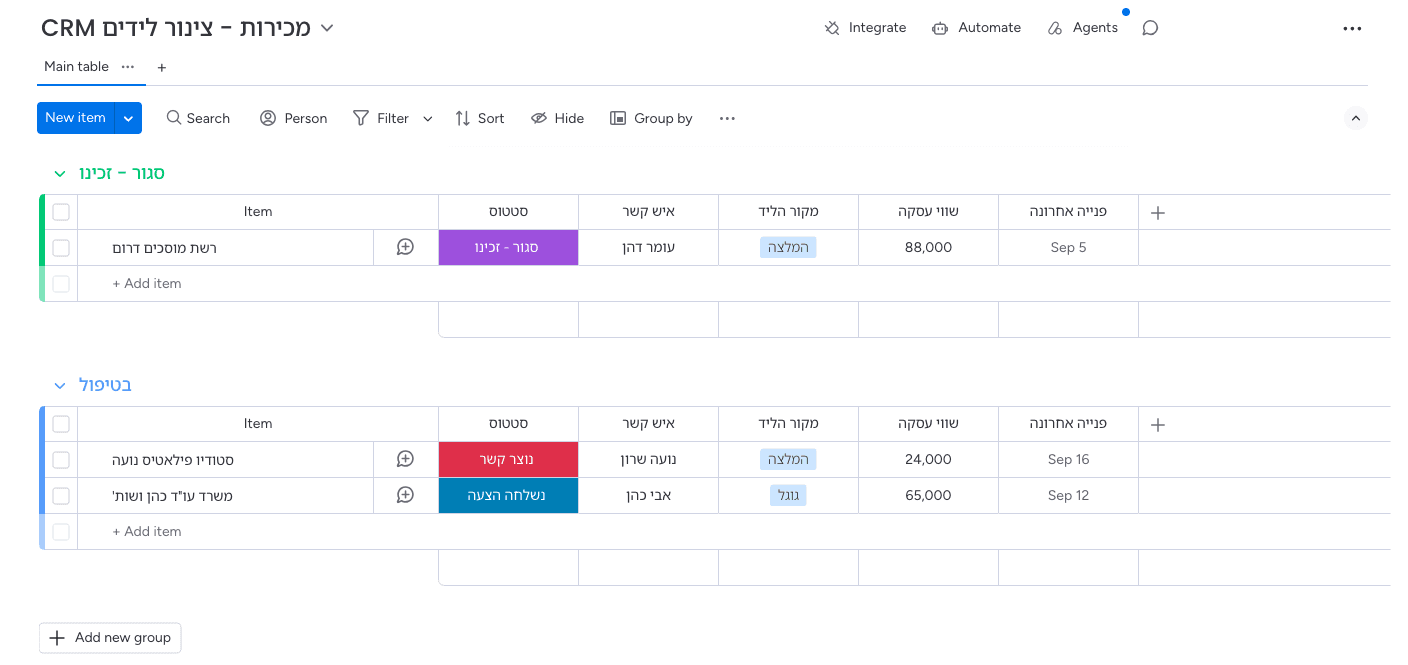Open conversation for משרד עו"ד כהן ושות'
The image size is (1408, 665).
tap(405, 495)
